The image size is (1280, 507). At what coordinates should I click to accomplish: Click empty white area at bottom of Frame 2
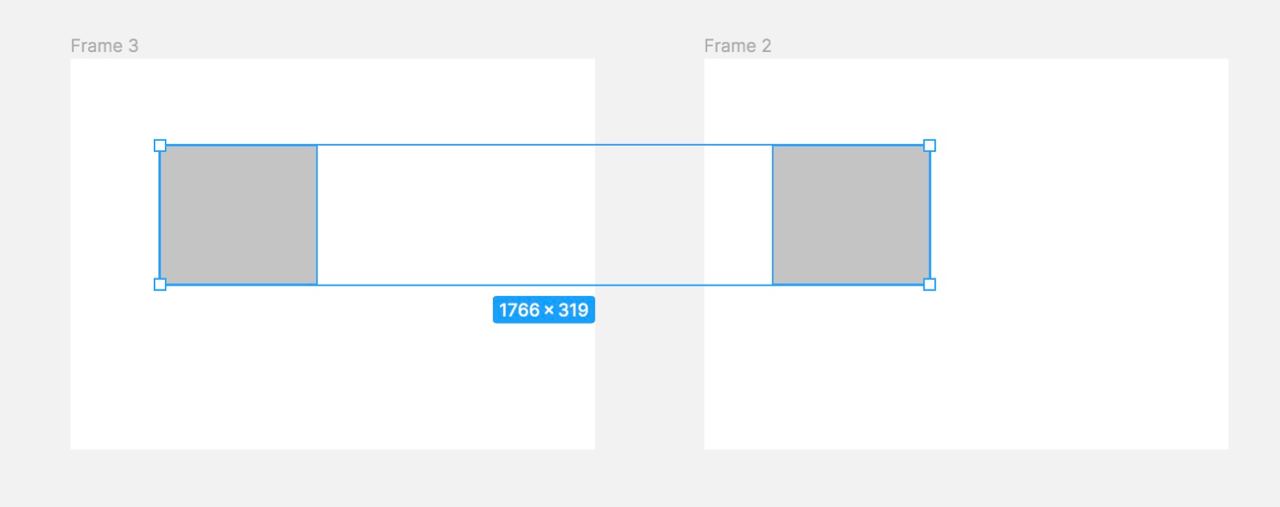[x=965, y=400]
